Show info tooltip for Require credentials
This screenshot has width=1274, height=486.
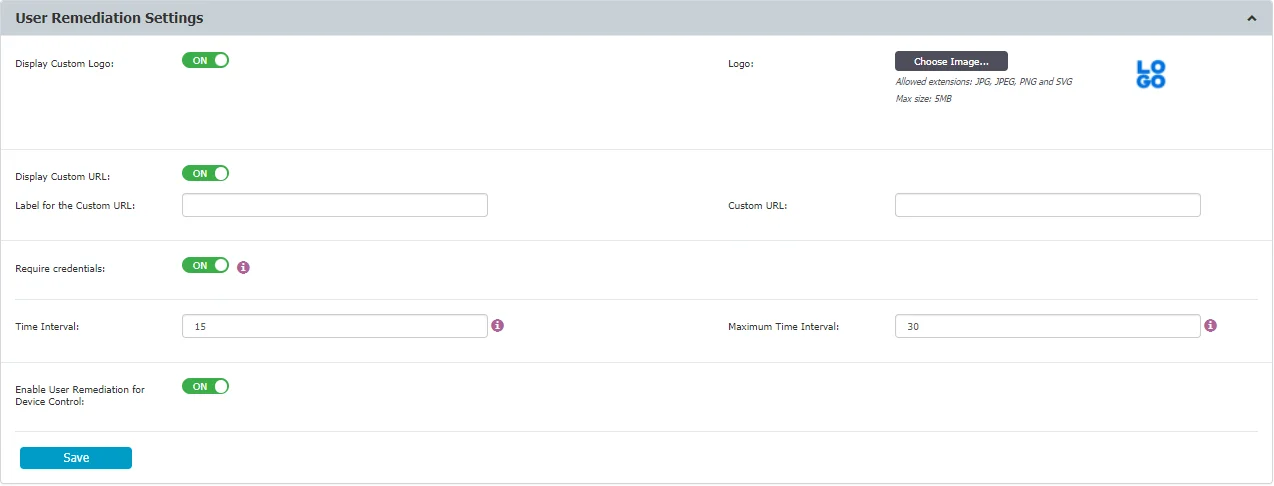pyautogui.click(x=243, y=267)
